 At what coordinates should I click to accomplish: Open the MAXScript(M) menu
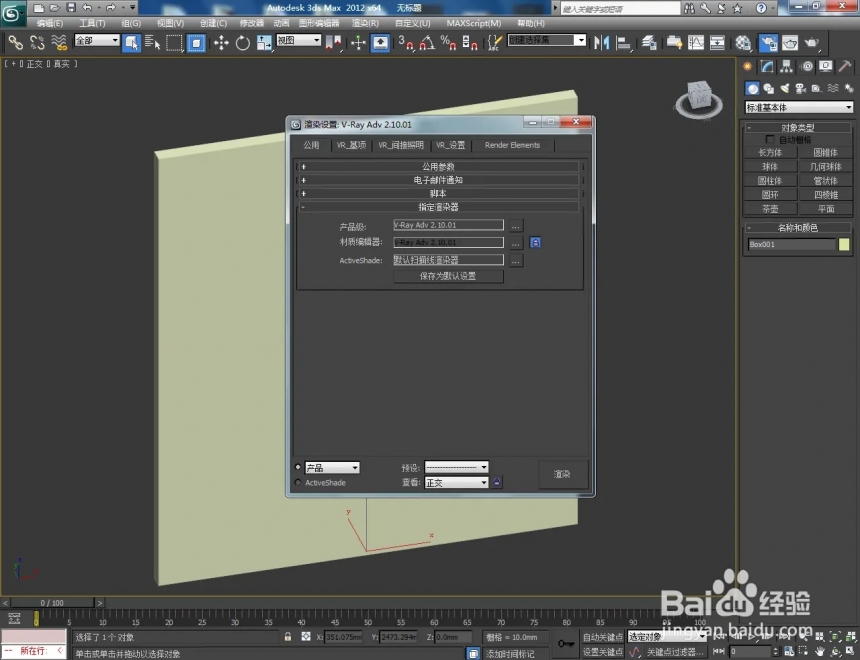click(x=474, y=23)
